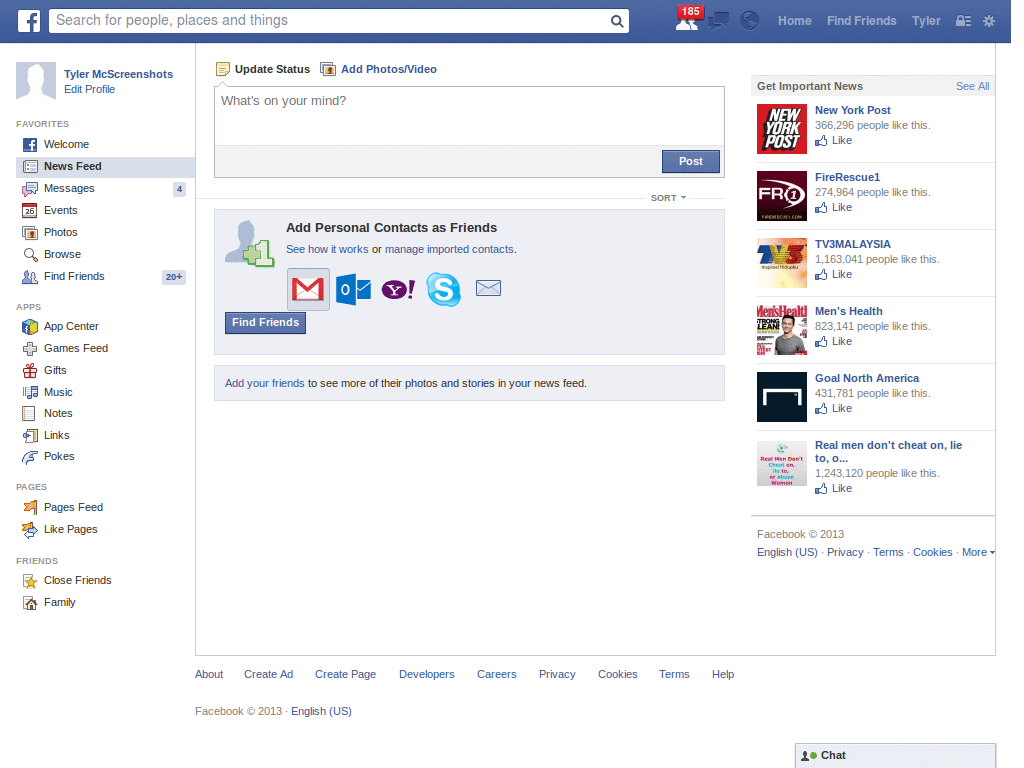
Task: Open privacy shortcuts lock icon
Action: [x=963, y=21]
